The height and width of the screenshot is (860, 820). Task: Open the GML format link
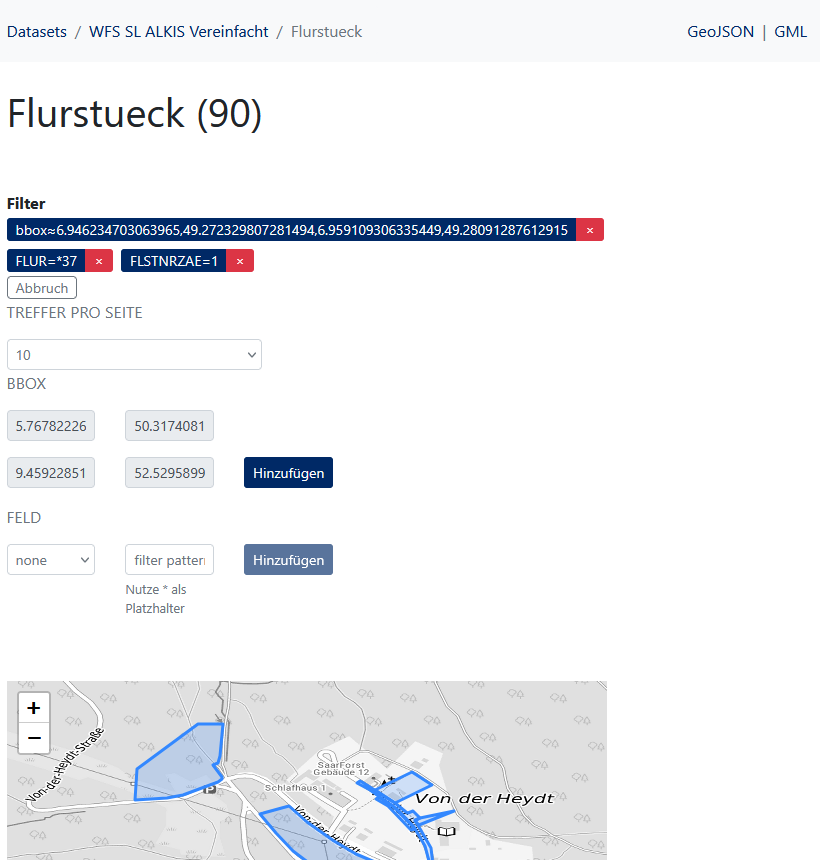(790, 32)
